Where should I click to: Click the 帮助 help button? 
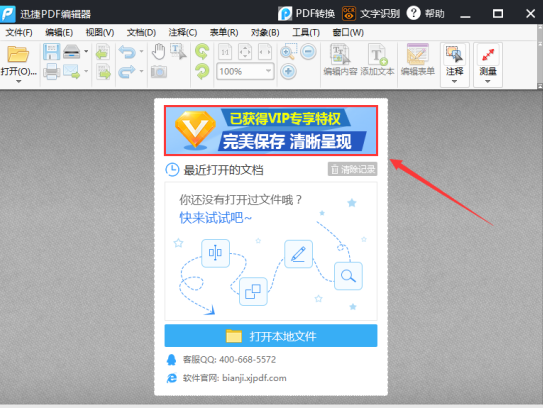426,14
